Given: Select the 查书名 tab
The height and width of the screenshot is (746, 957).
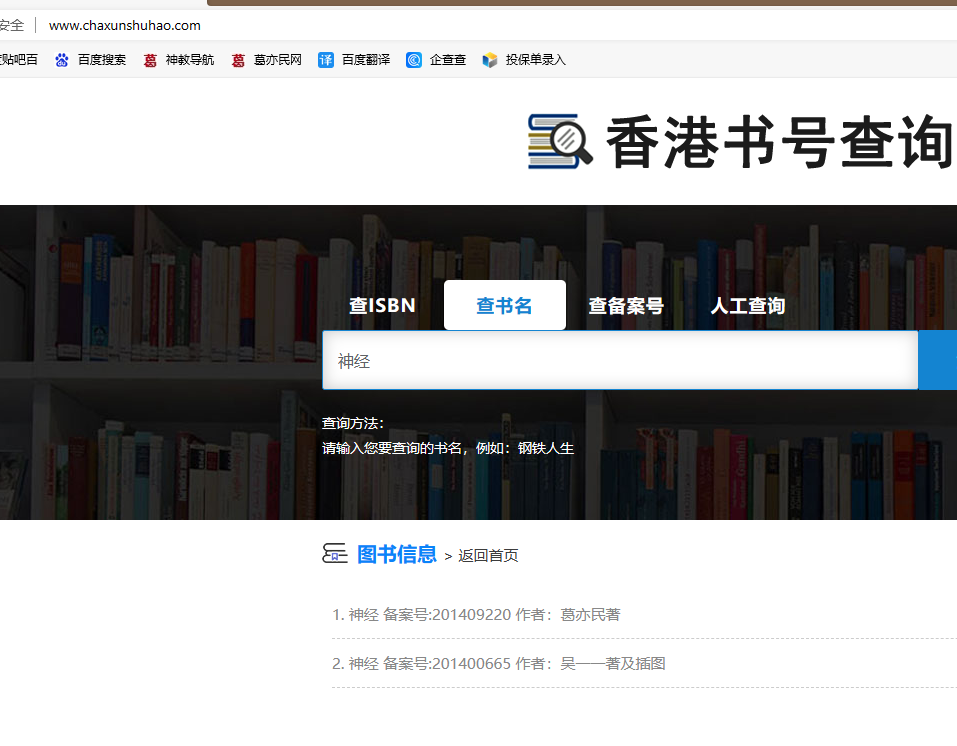Looking at the screenshot, I should coord(504,306).
